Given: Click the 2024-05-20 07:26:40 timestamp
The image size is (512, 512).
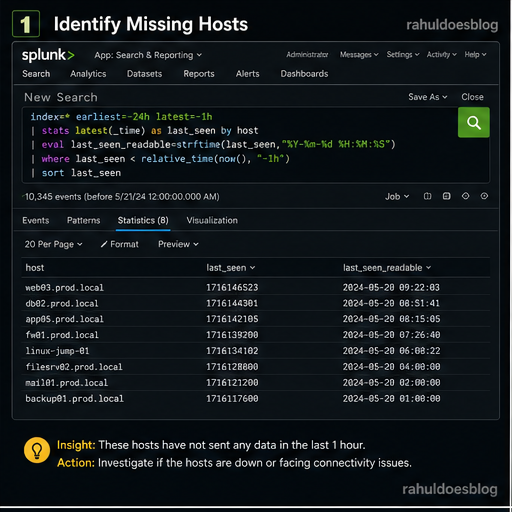Looking at the screenshot, I should point(391,335).
